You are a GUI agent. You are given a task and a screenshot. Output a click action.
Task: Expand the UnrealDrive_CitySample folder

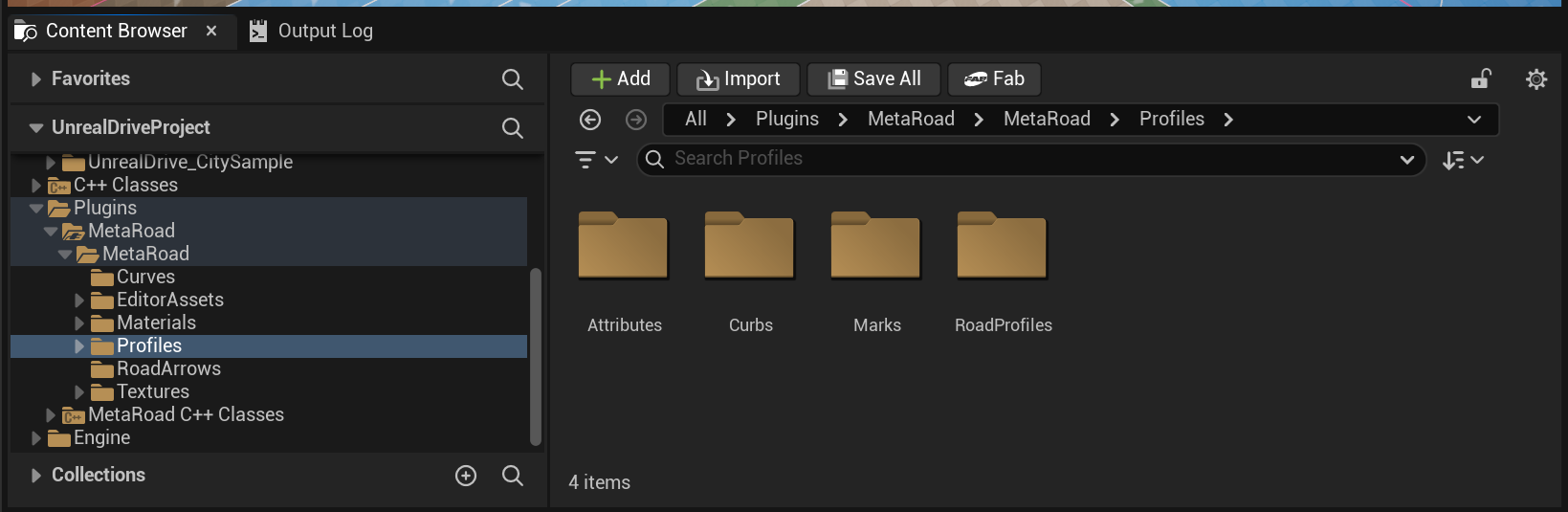point(51,163)
